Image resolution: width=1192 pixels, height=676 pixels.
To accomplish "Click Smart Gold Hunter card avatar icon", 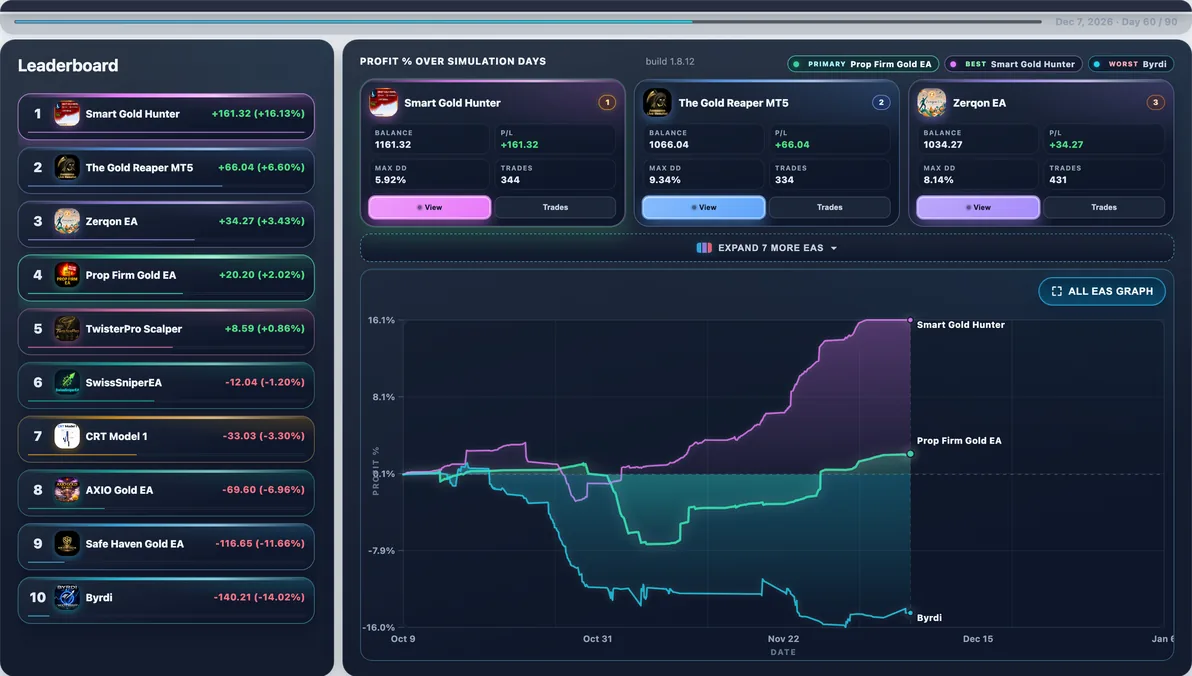I will (383, 102).
